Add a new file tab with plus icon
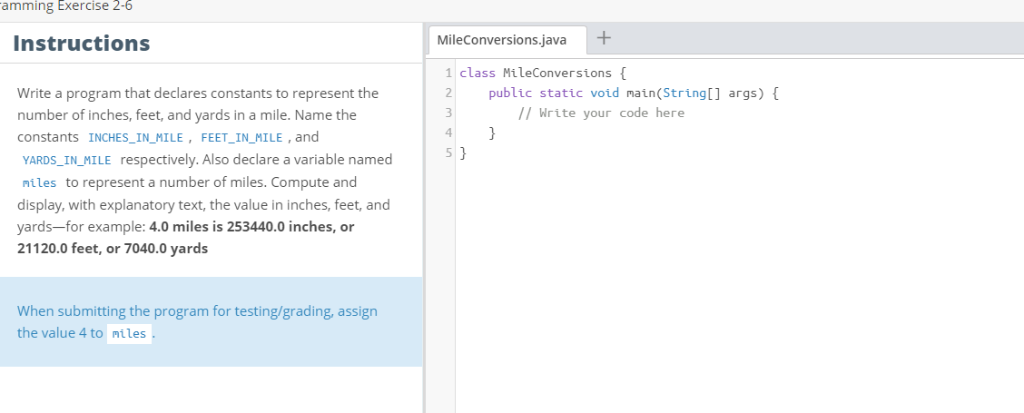1024x413 pixels. [604, 39]
